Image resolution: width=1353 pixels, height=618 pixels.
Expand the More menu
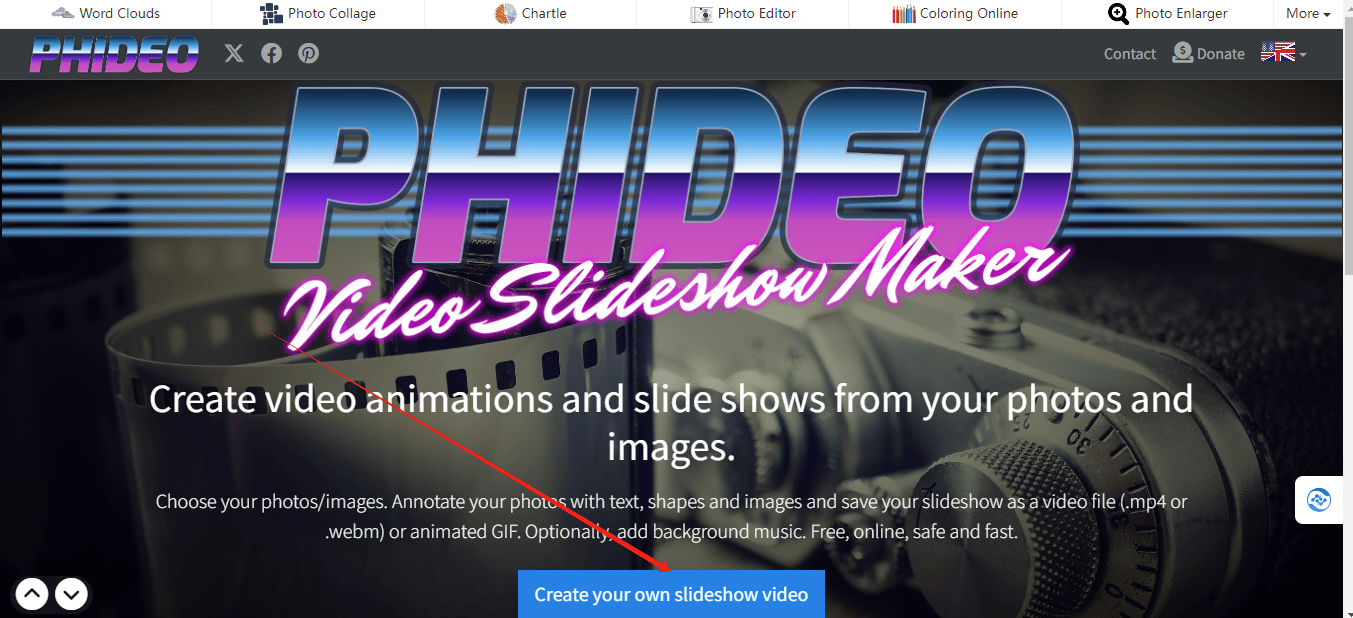pos(1307,13)
